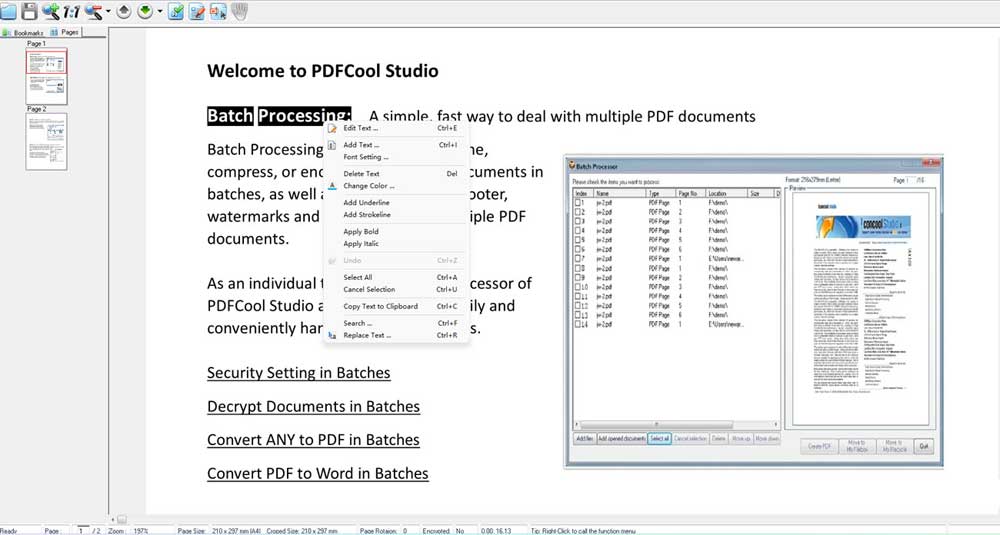Choose Add Text from context menu
The image size is (1000, 535).
point(395,145)
